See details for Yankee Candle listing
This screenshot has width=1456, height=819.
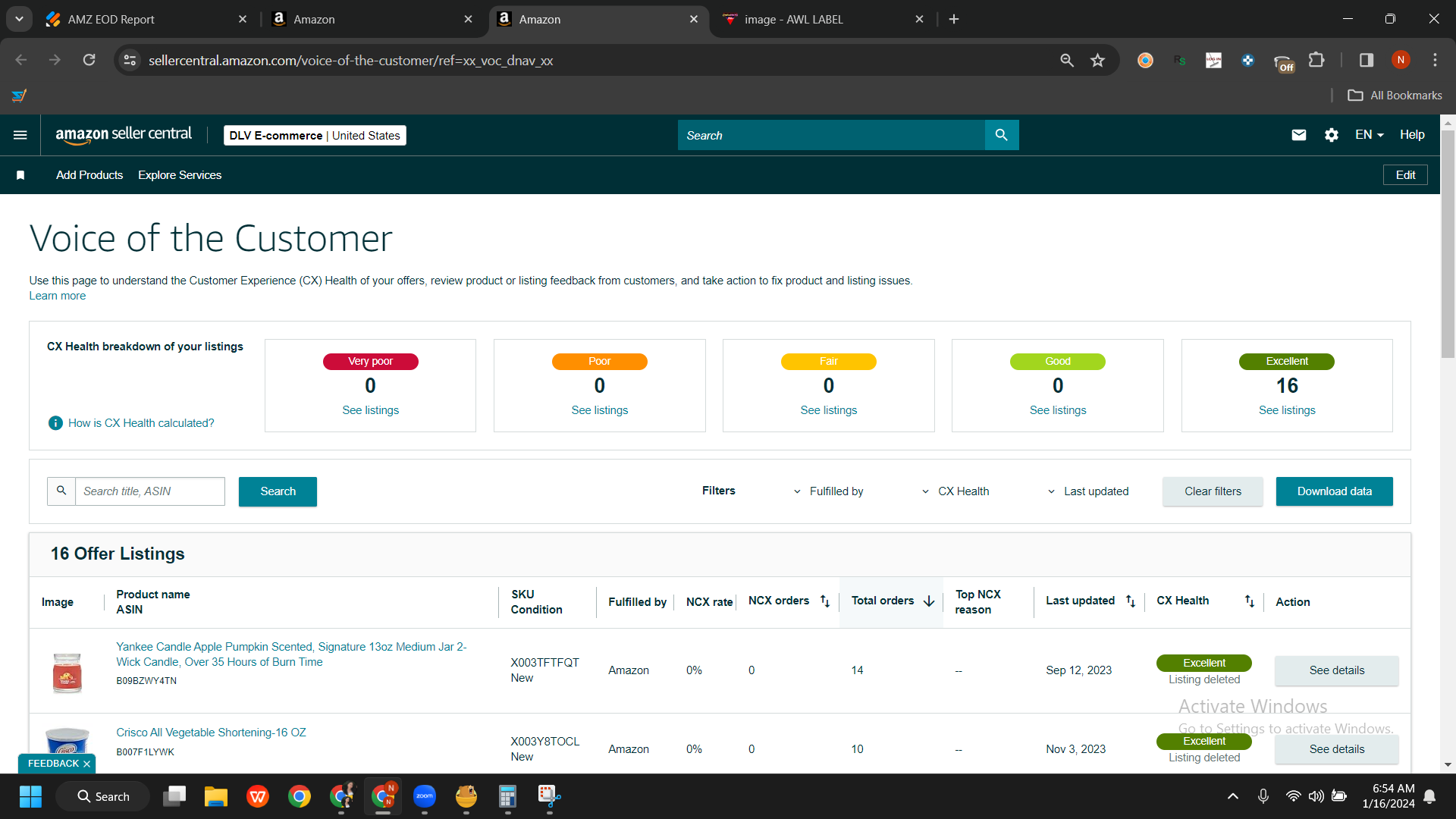1336,670
